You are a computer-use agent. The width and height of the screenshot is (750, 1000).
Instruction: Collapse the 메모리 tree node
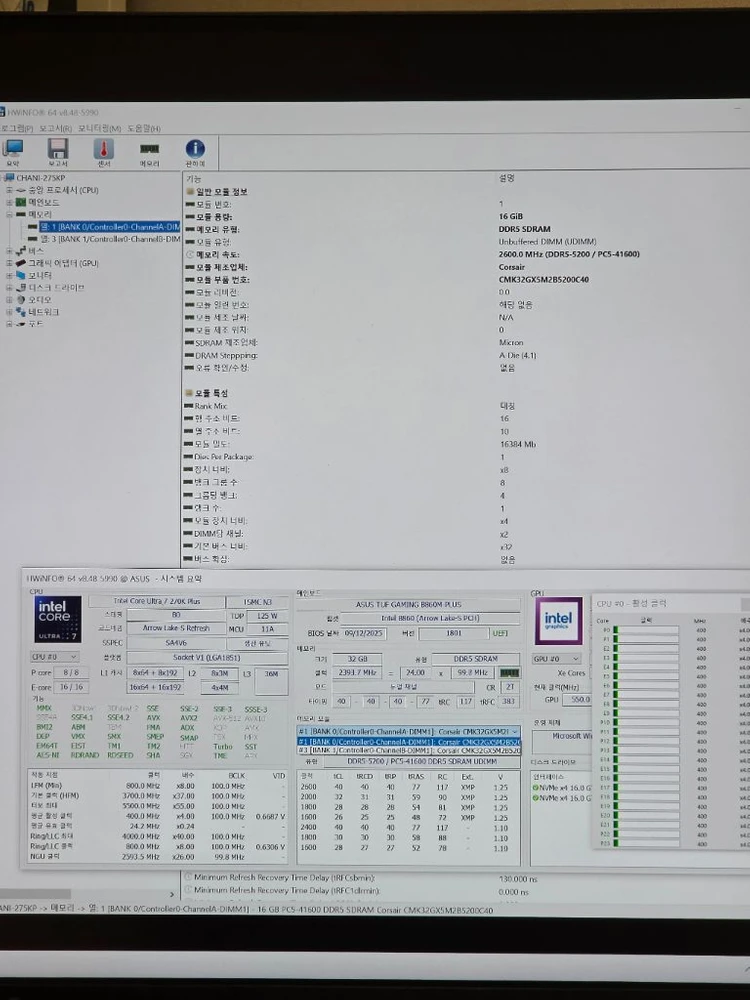10,214
